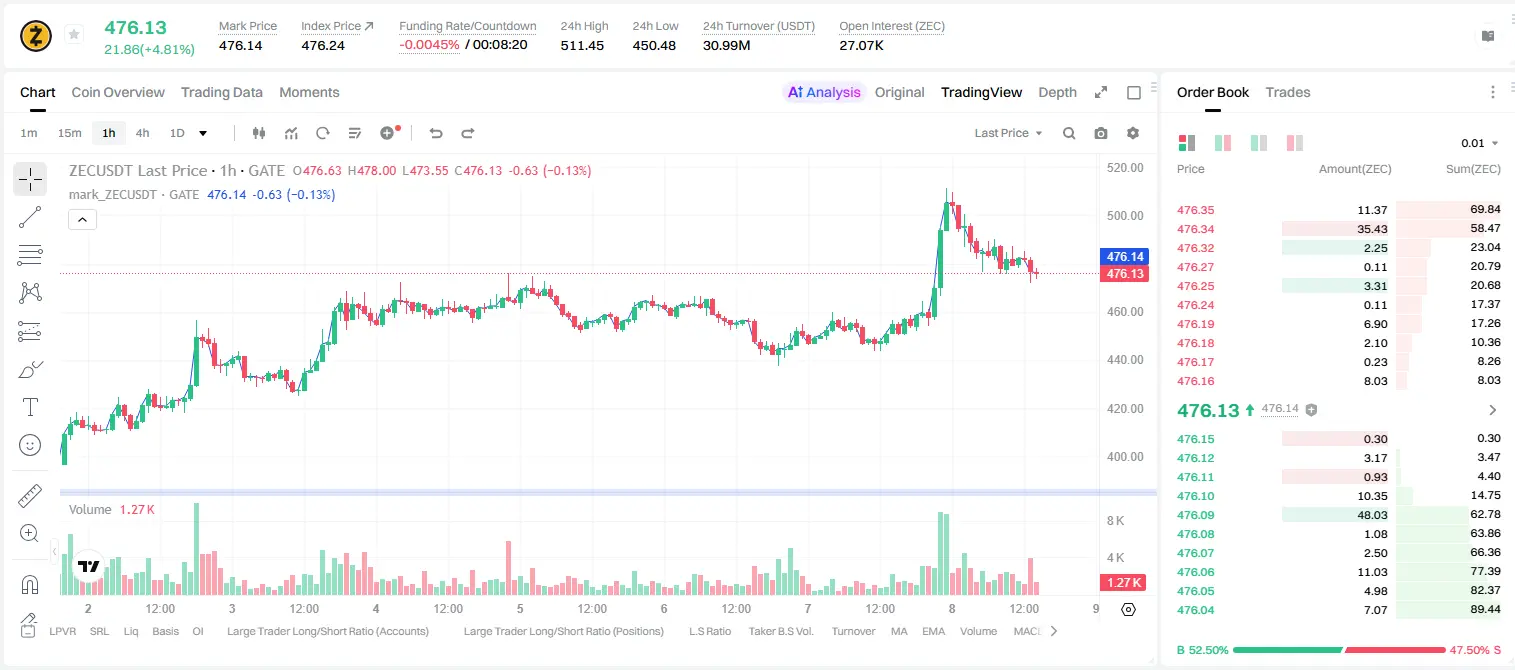Click the AI Analysis button
This screenshot has height=670, width=1515.
click(x=823, y=92)
